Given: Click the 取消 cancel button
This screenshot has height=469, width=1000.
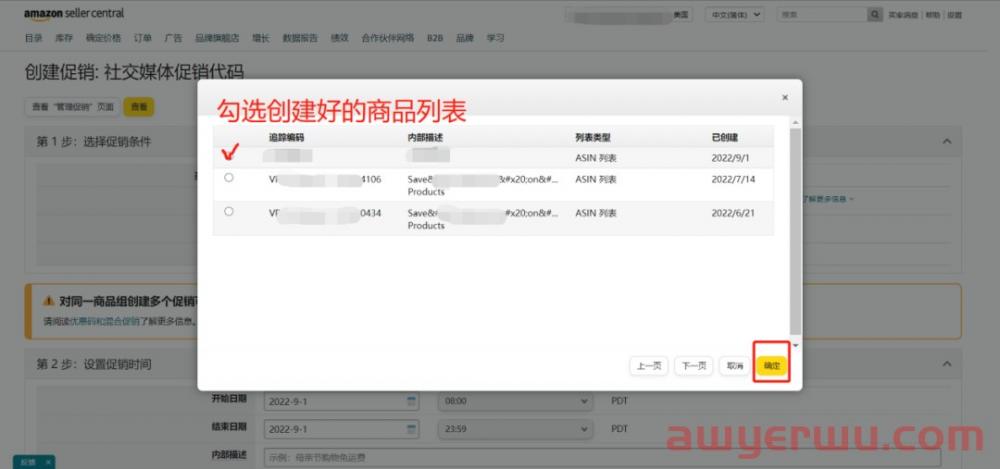Looking at the screenshot, I should click(x=735, y=366).
